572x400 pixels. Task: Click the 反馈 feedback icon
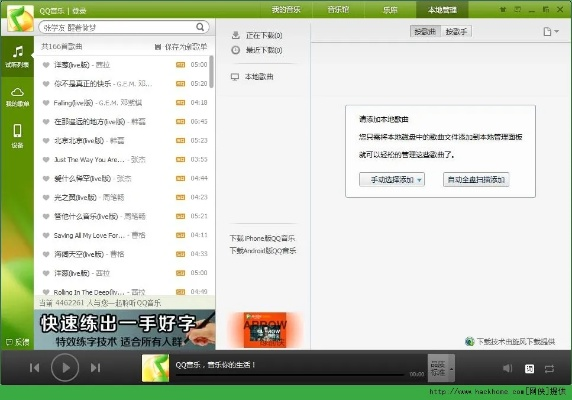pos(9,342)
